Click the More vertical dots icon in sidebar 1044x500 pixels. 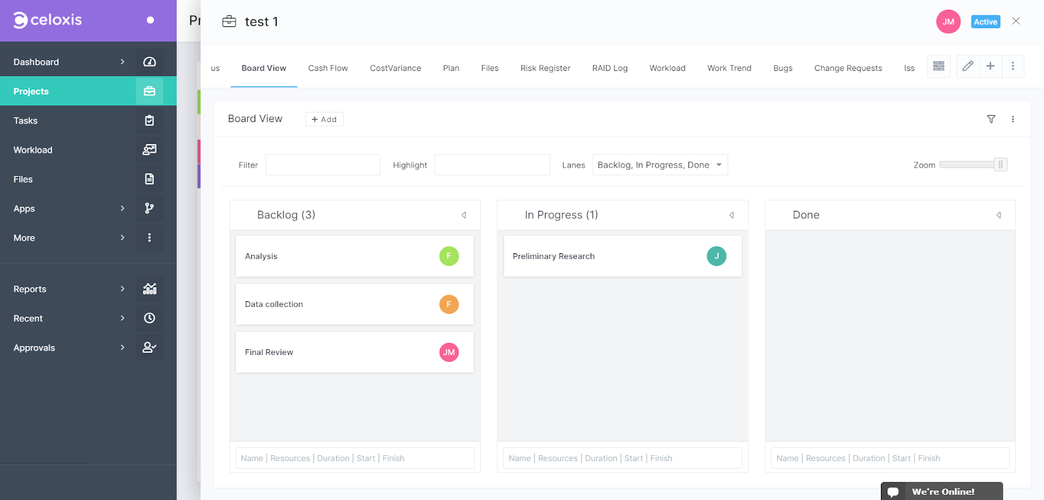tap(150, 238)
